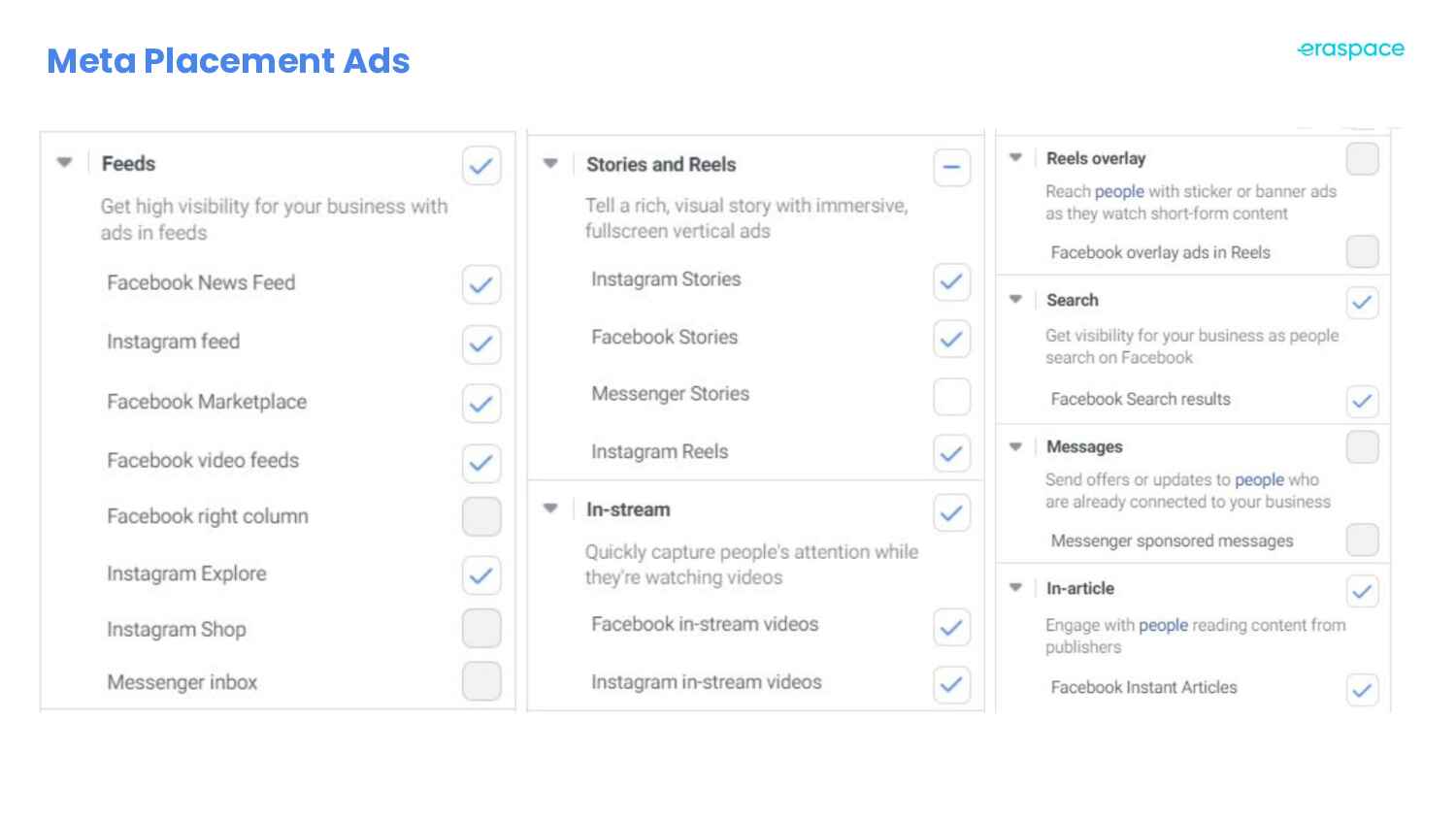Uncheck the Facebook News Feed checkbox
1456x819 pixels.
point(481,284)
